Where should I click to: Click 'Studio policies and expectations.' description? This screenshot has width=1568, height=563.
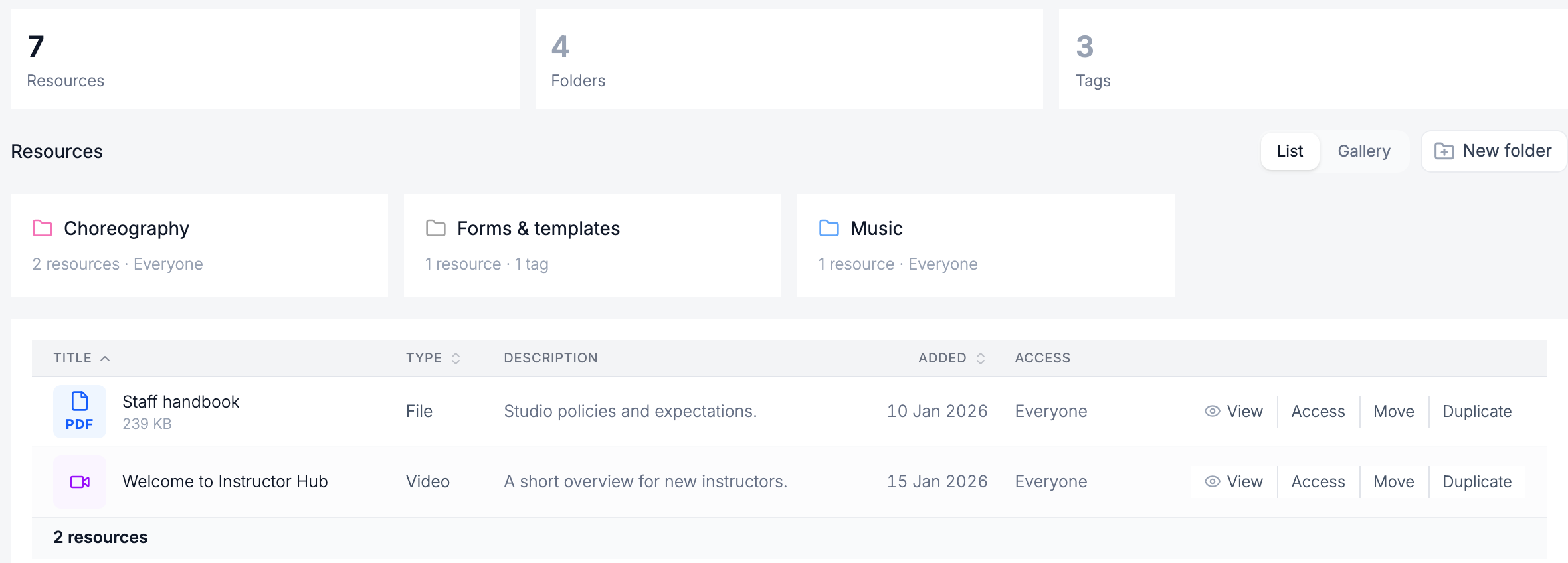(631, 412)
